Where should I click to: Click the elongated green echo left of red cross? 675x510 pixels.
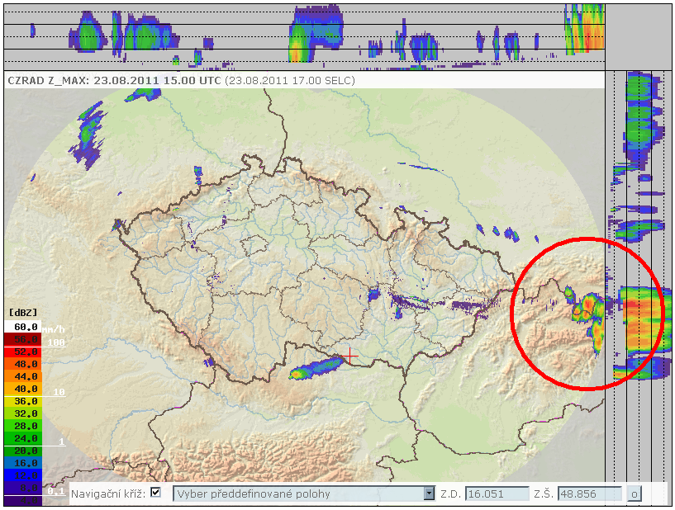[x=315, y=369]
